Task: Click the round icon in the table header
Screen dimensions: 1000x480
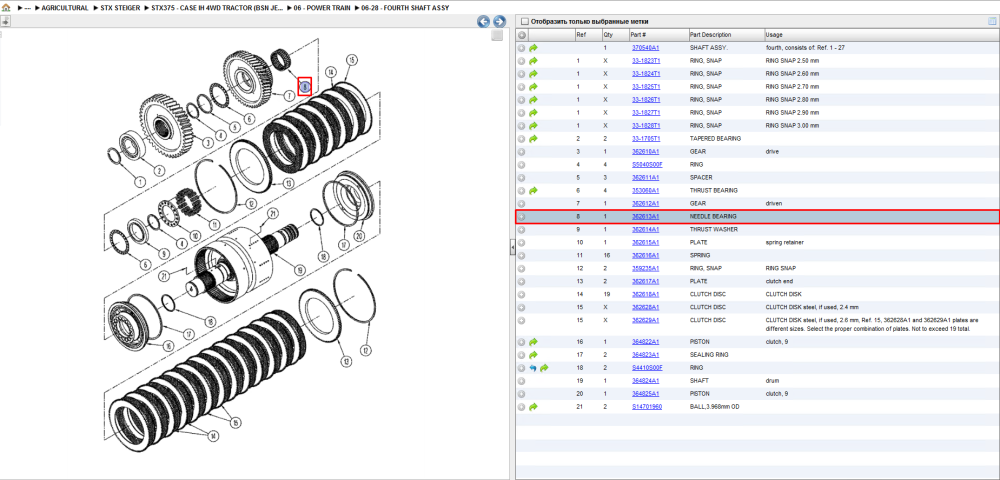Action: 522,35
